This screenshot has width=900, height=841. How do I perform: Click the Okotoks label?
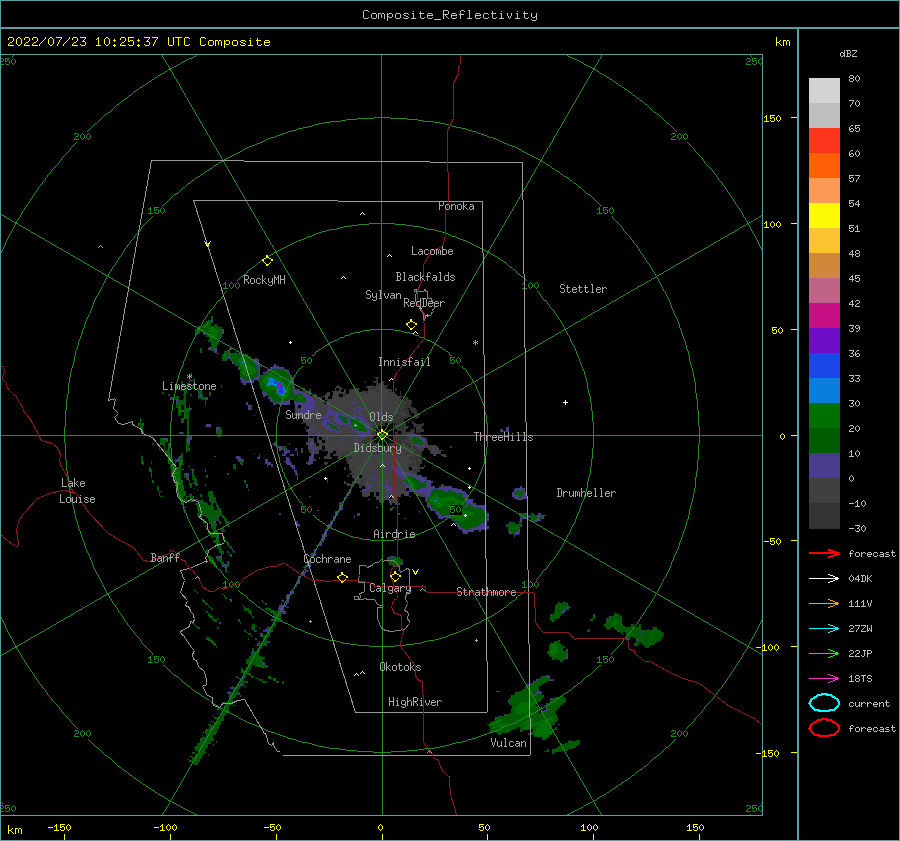click(x=400, y=667)
